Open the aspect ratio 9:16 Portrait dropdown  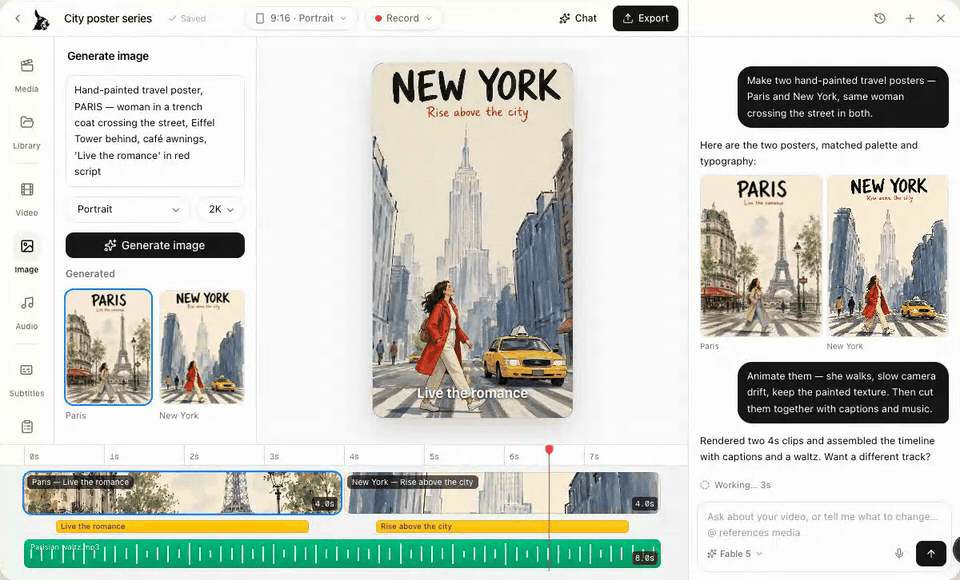pyautogui.click(x=300, y=18)
